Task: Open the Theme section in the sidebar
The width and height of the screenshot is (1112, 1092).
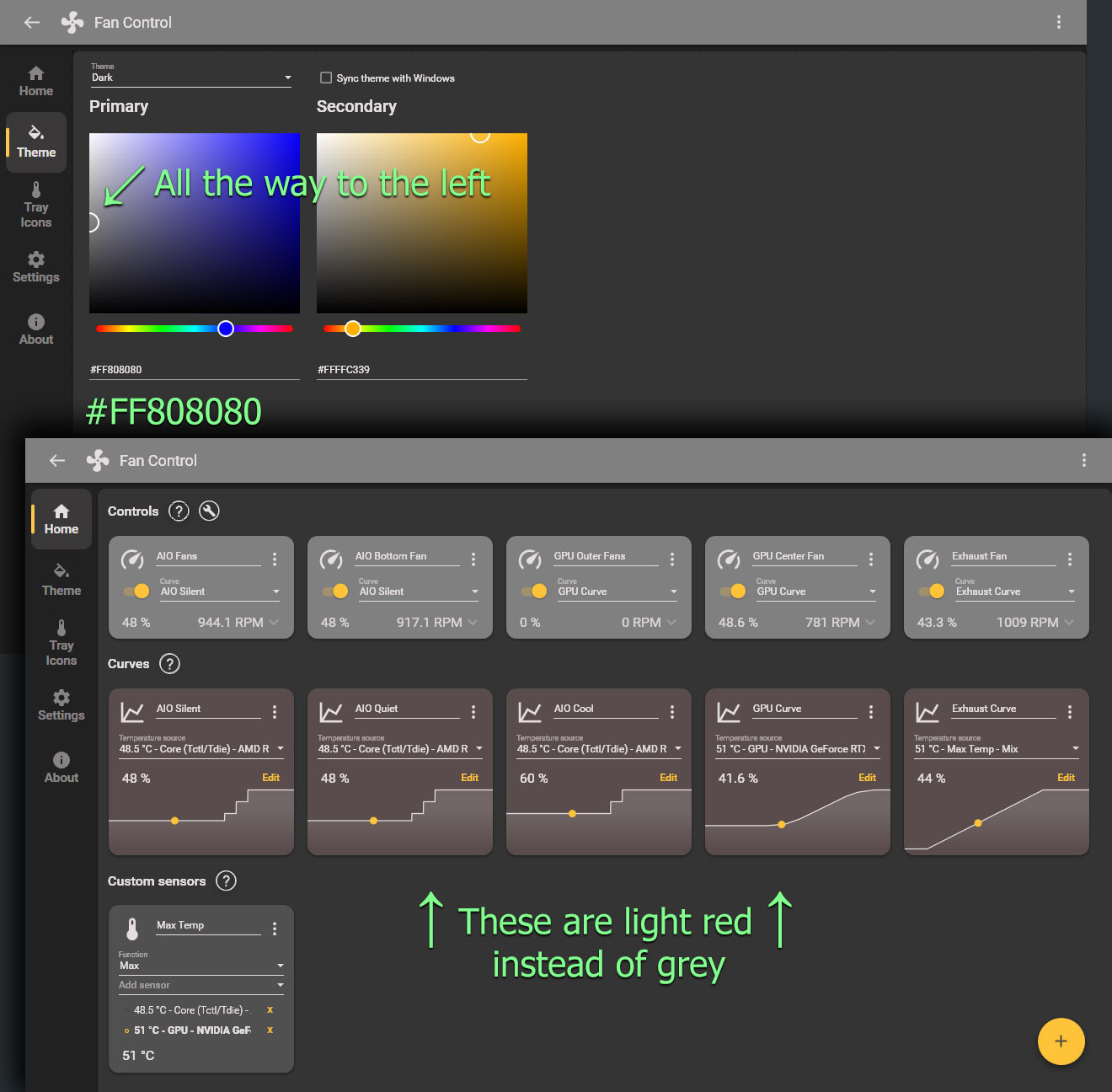Action: [x=60, y=579]
